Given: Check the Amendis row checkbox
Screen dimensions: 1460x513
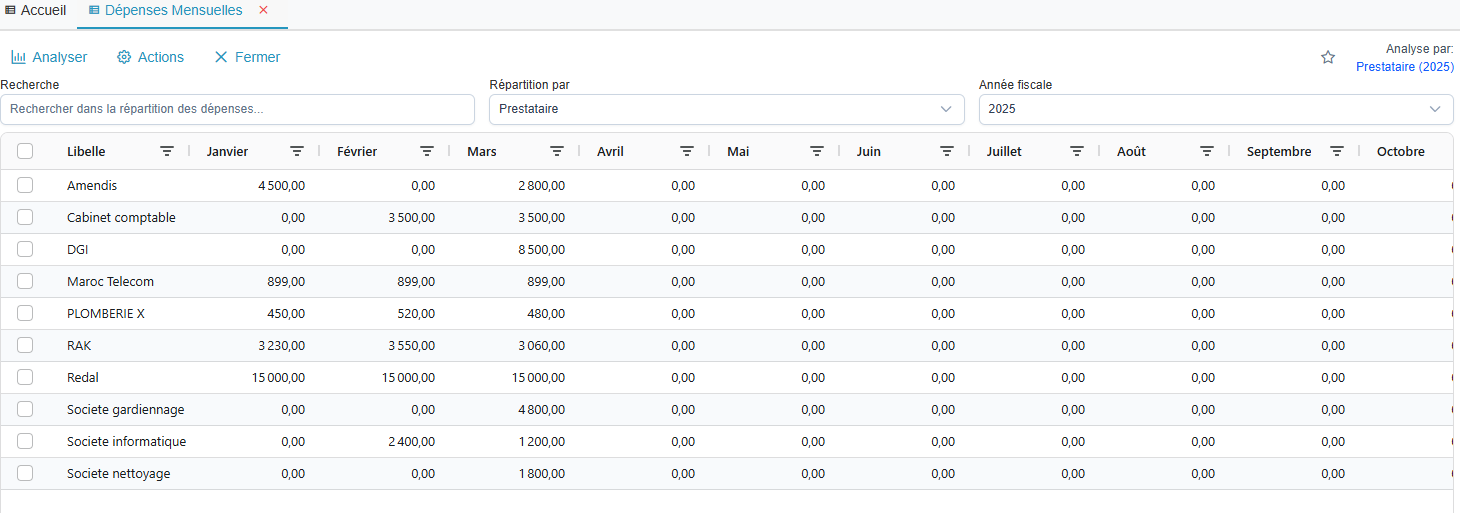Looking at the screenshot, I should click(x=25, y=185).
